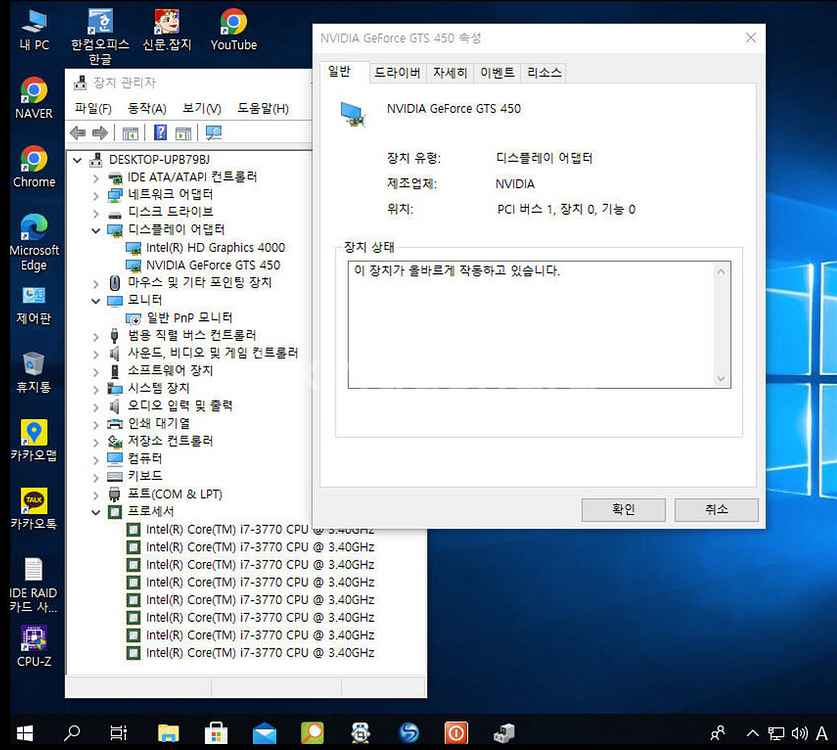Image resolution: width=837 pixels, height=750 pixels.
Task: Click the Windows Start button
Action: [25, 733]
